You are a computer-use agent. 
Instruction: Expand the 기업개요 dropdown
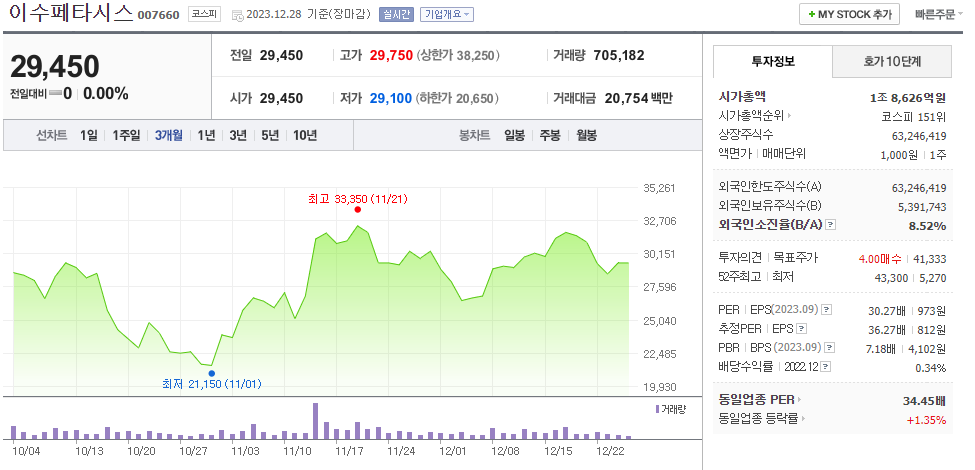point(446,14)
